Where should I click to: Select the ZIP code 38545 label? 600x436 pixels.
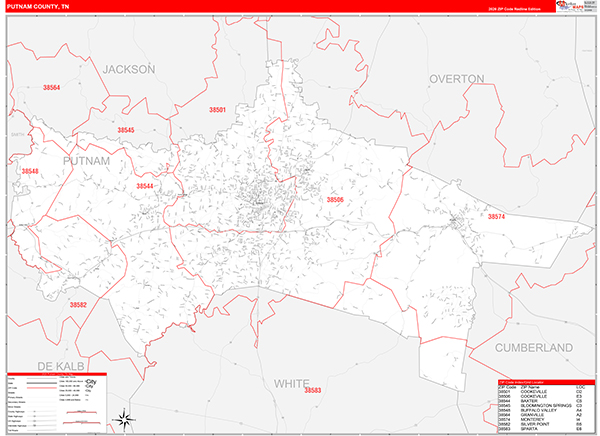[126, 130]
